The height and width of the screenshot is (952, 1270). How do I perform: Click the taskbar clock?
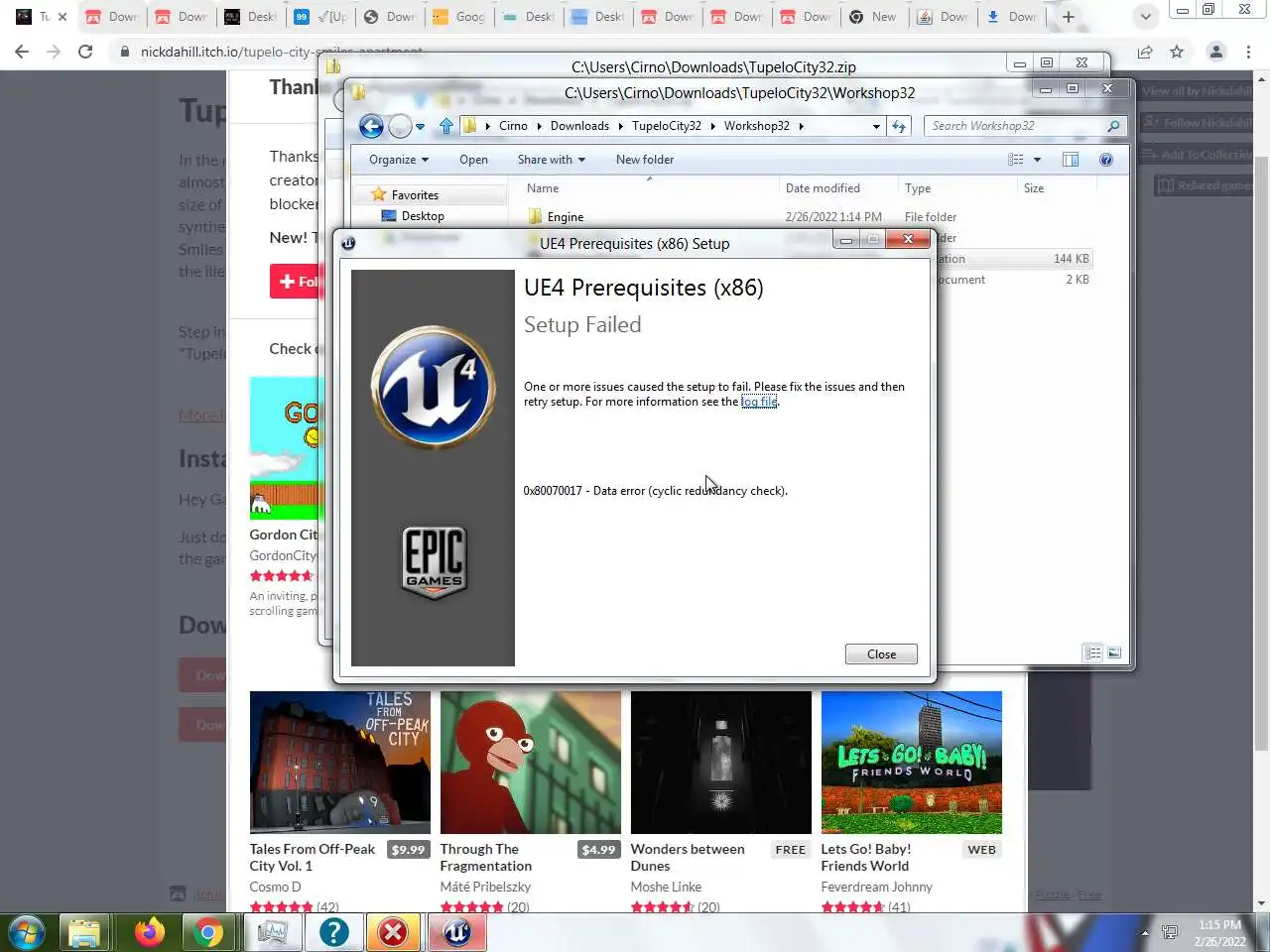(x=1219, y=933)
